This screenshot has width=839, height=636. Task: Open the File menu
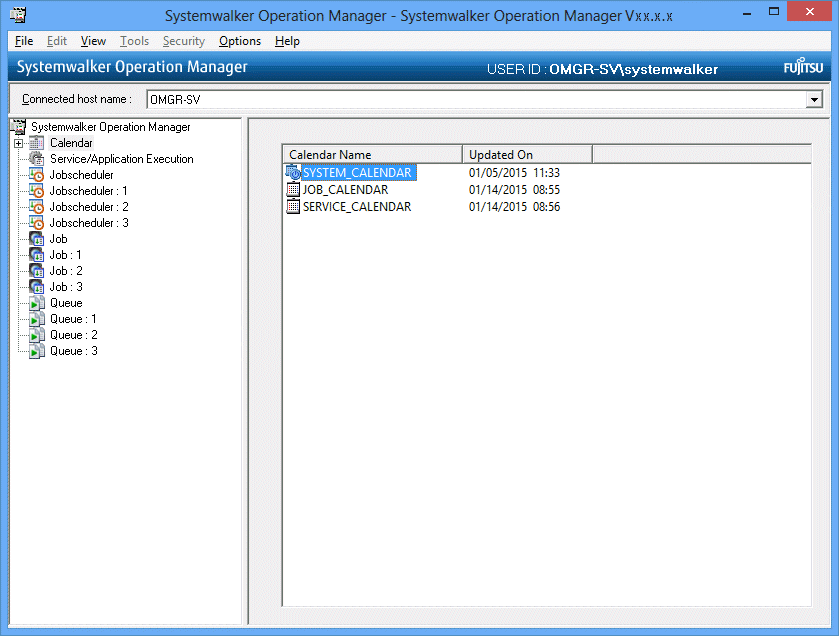point(24,41)
